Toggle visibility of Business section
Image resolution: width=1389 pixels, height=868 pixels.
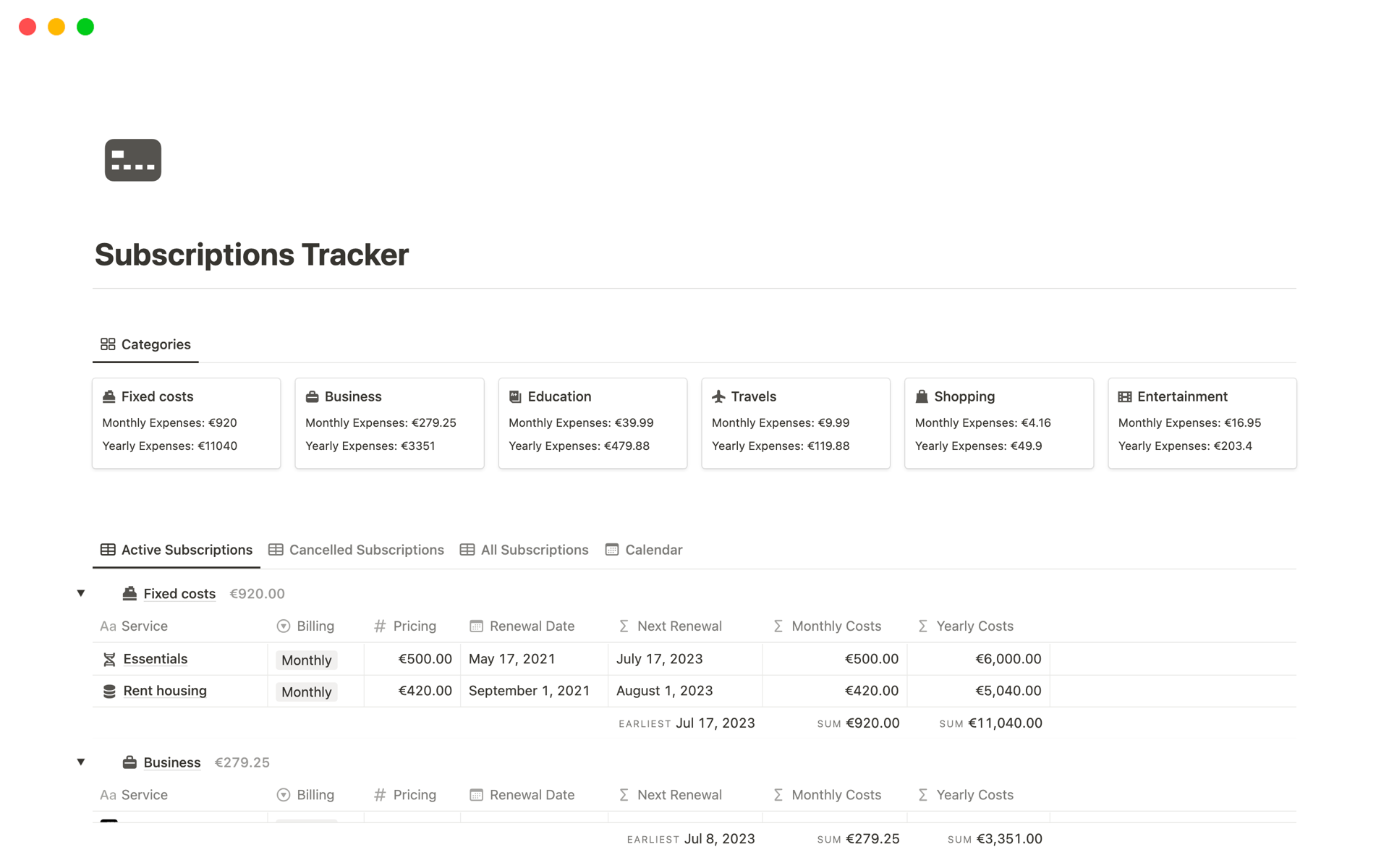(81, 761)
